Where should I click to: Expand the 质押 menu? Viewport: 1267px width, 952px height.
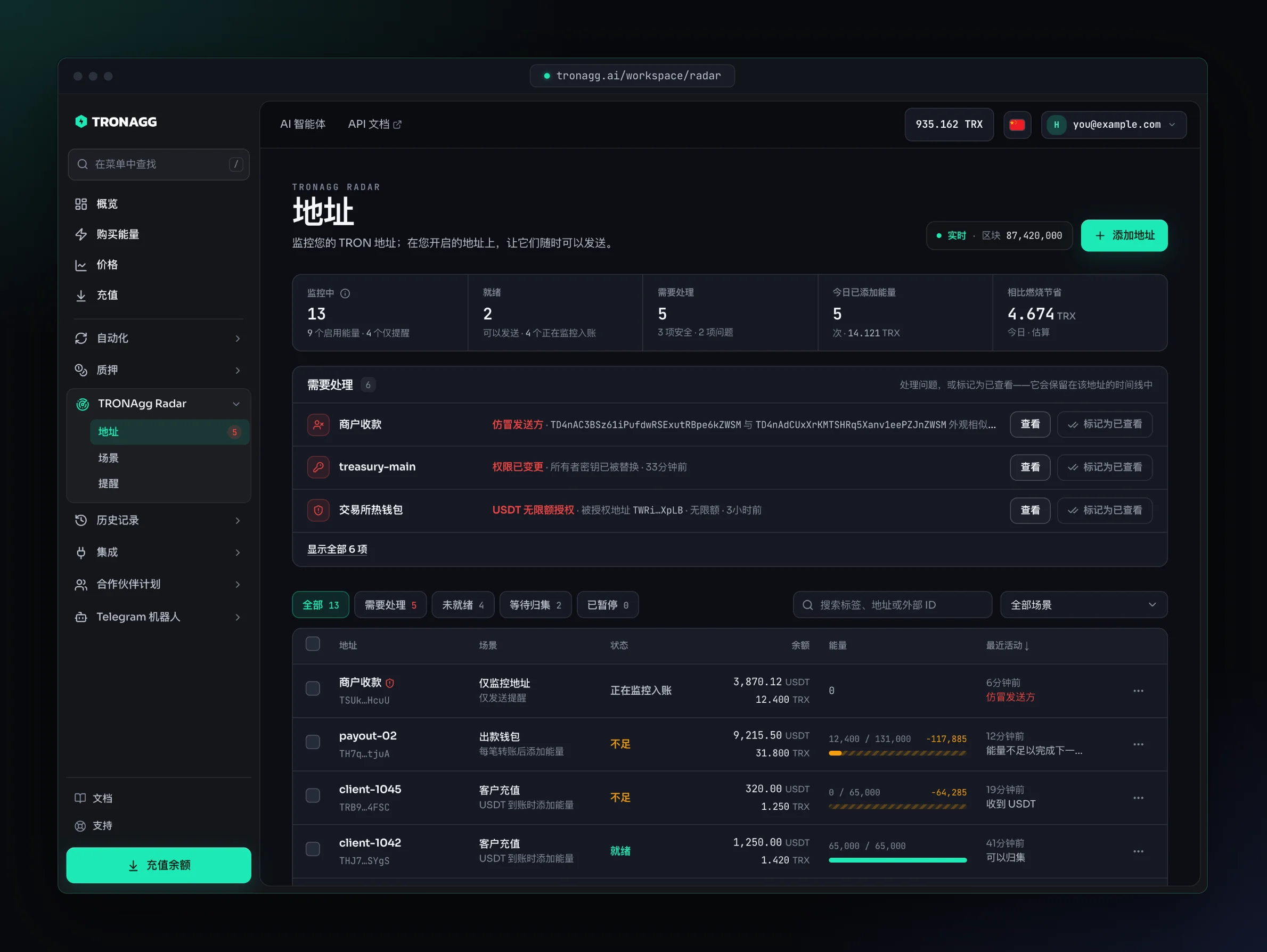(159, 370)
